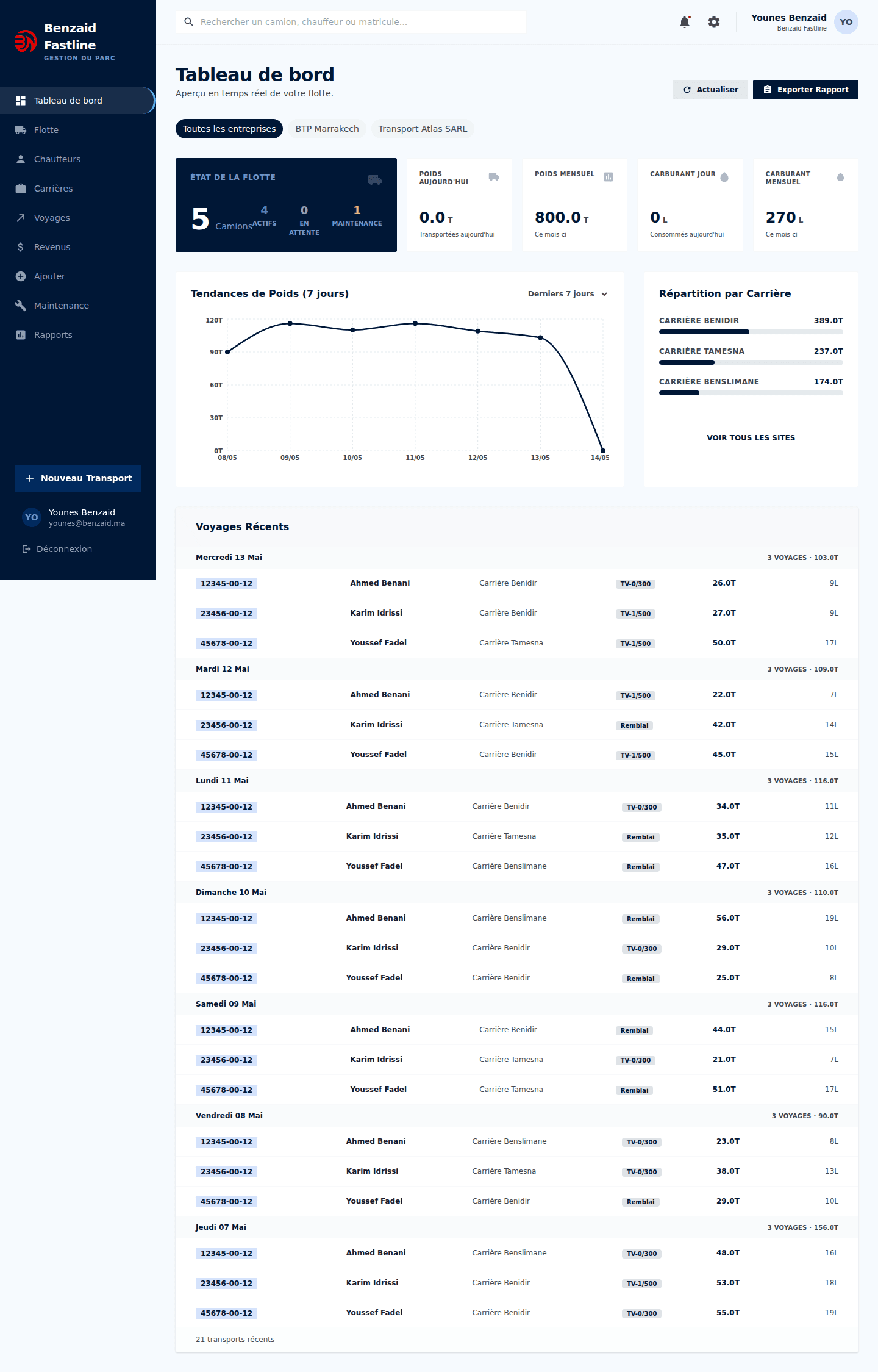Click the 800.0 T monthly weight value
878x1372 pixels.
[562, 218]
